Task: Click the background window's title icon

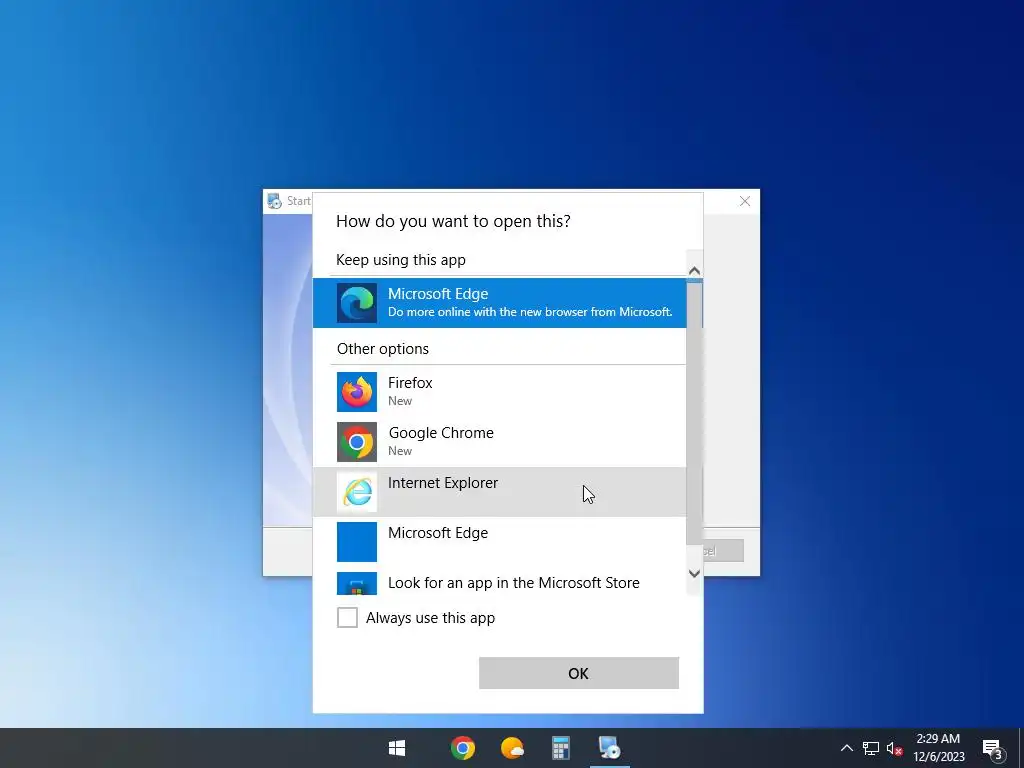Action: [274, 201]
